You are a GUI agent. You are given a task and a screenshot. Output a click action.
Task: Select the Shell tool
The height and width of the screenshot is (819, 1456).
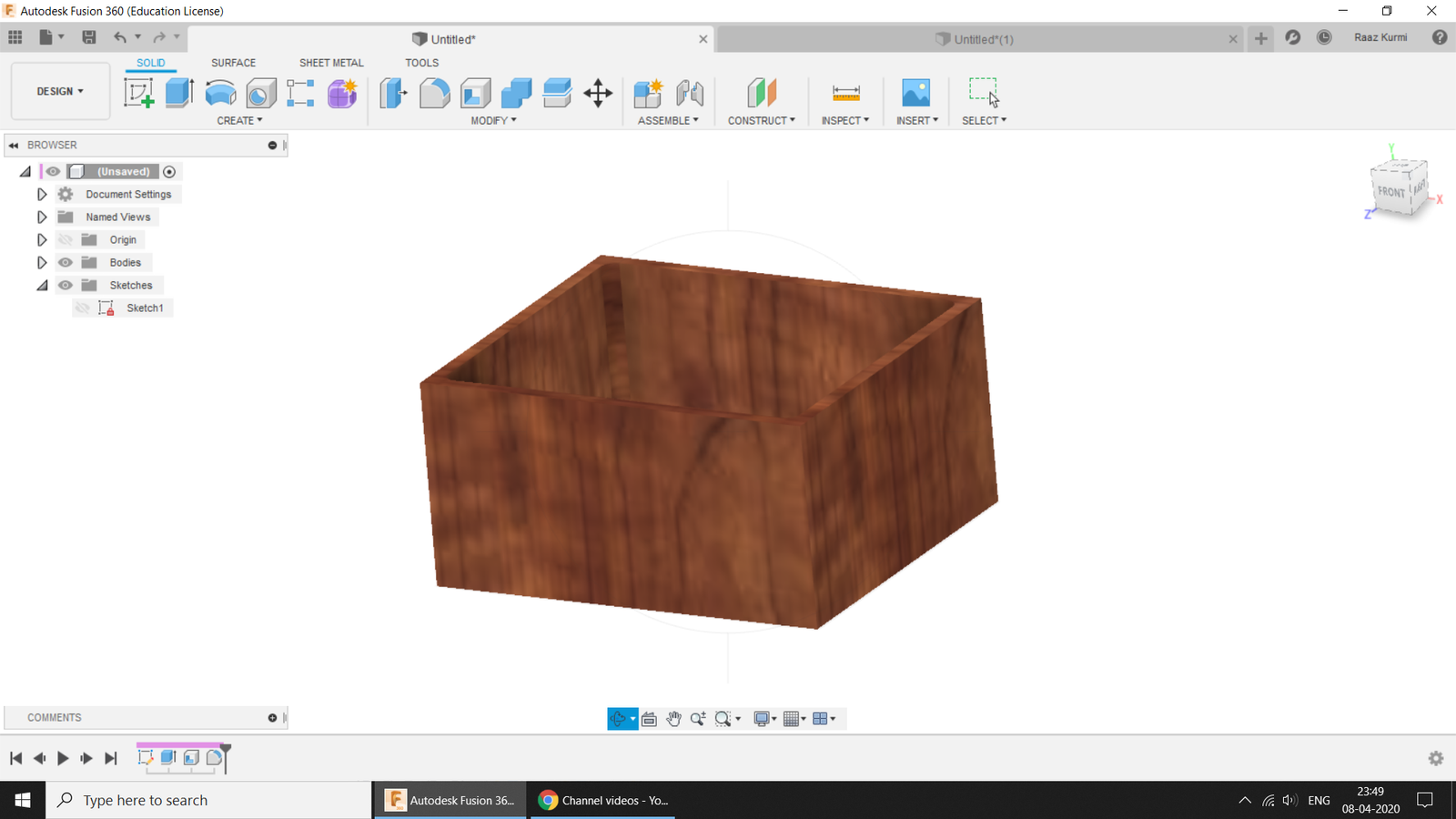coord(475,93)
